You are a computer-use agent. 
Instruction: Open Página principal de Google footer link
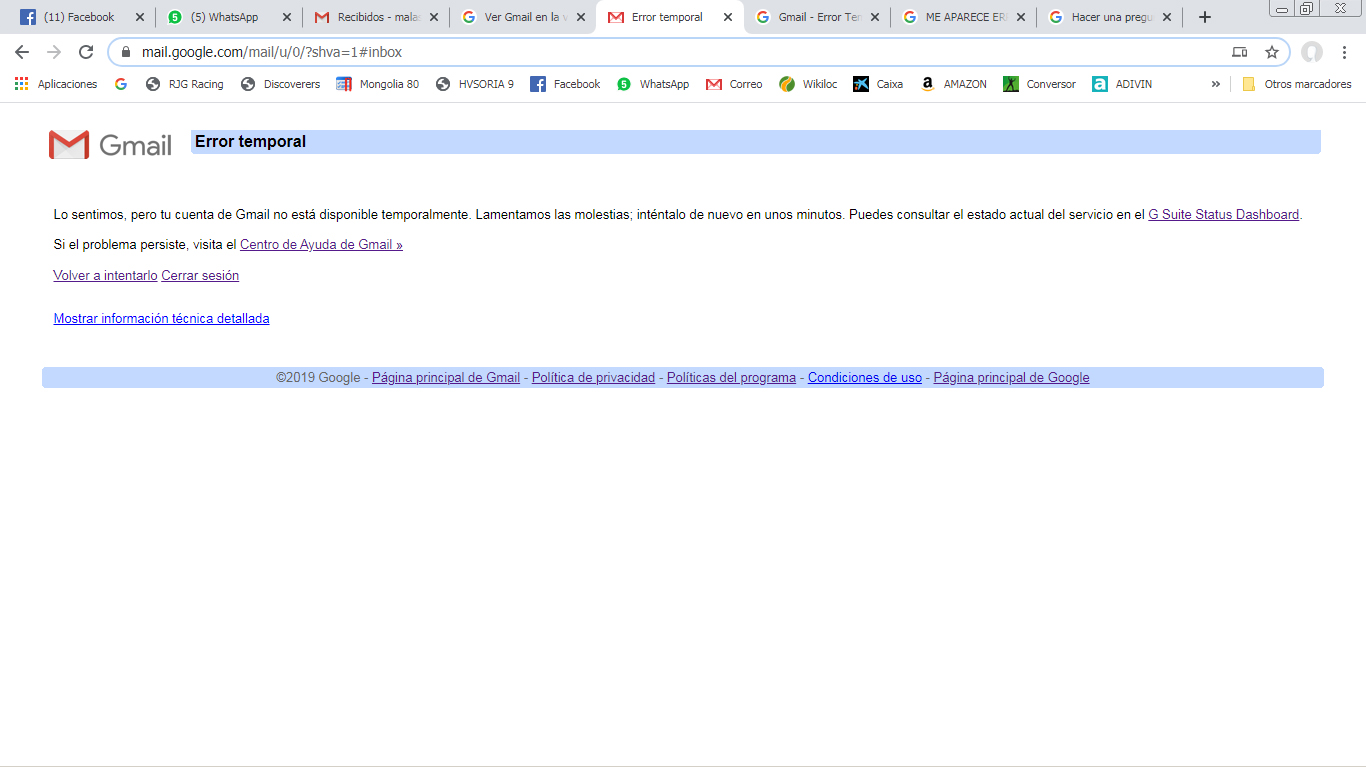1011,377
